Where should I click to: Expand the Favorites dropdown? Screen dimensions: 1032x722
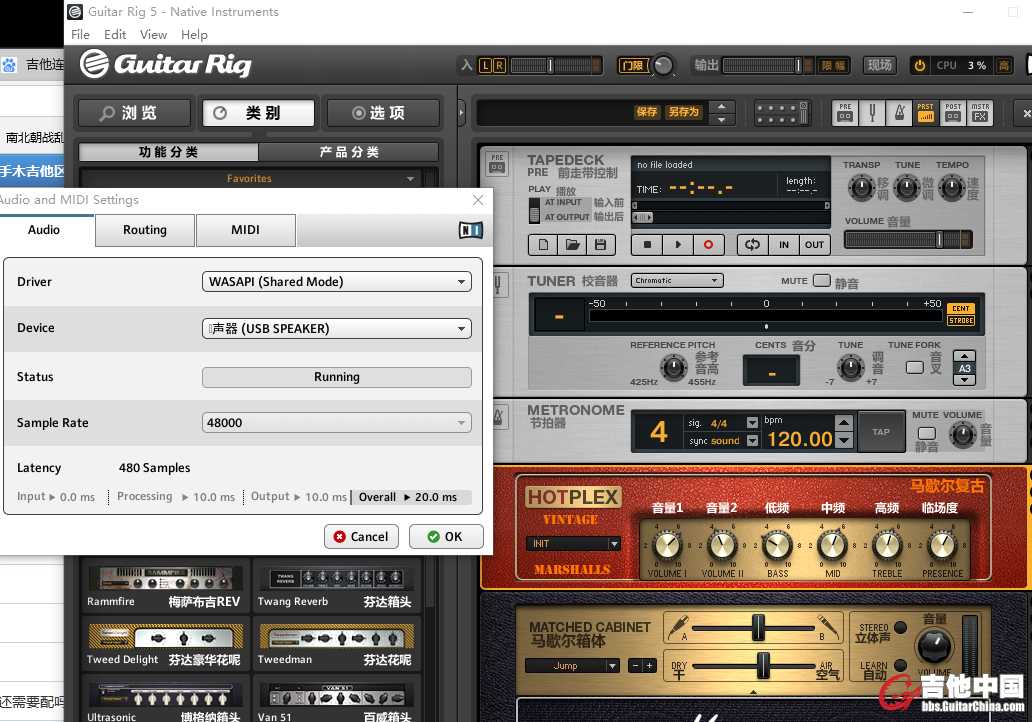point(249,178)
